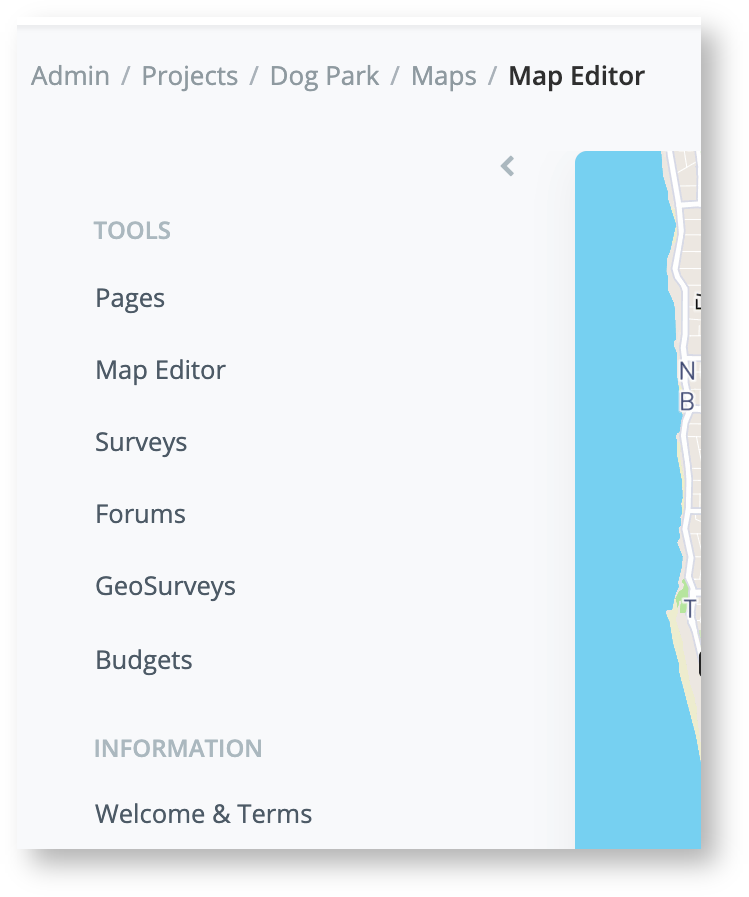Open the Projects breadcrumb link
The width and height of the screenshot is (749, 897).
tap(189, 76)
